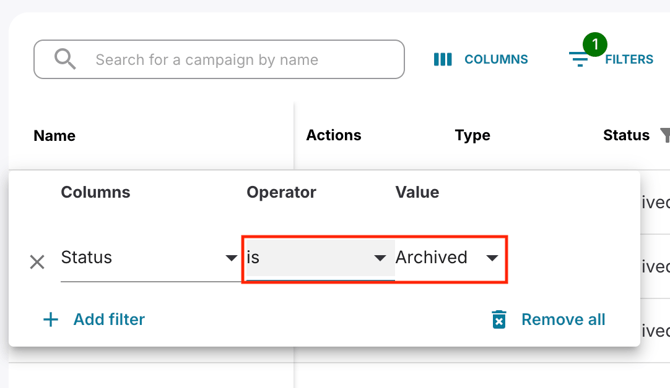The width and height of the screenshot is (670, 388).
Task: Click the funnel icon beside Status header
Action: click(665, 135)
